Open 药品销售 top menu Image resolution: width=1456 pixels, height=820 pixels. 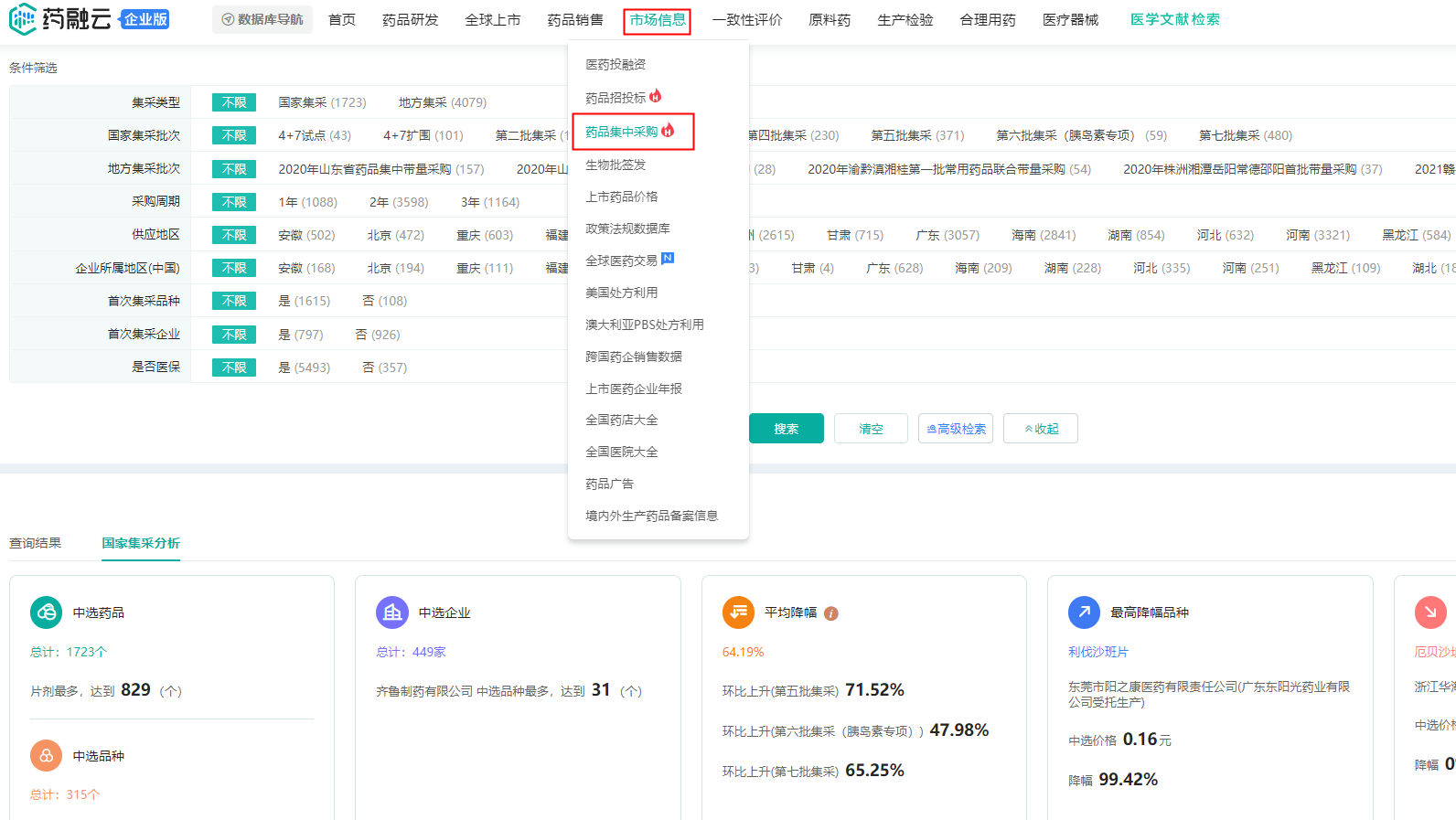575,20
